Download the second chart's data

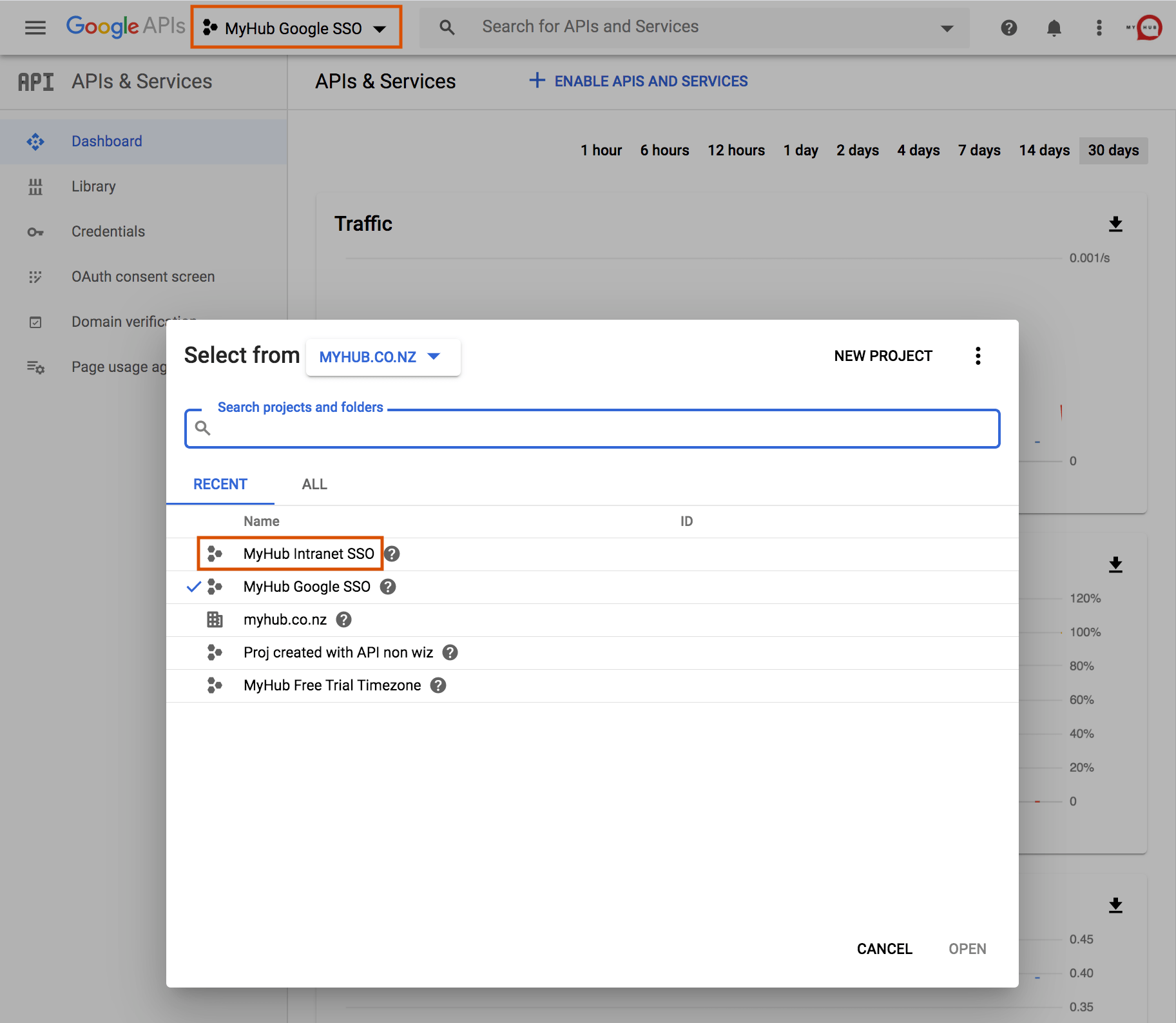(1115, 565)
